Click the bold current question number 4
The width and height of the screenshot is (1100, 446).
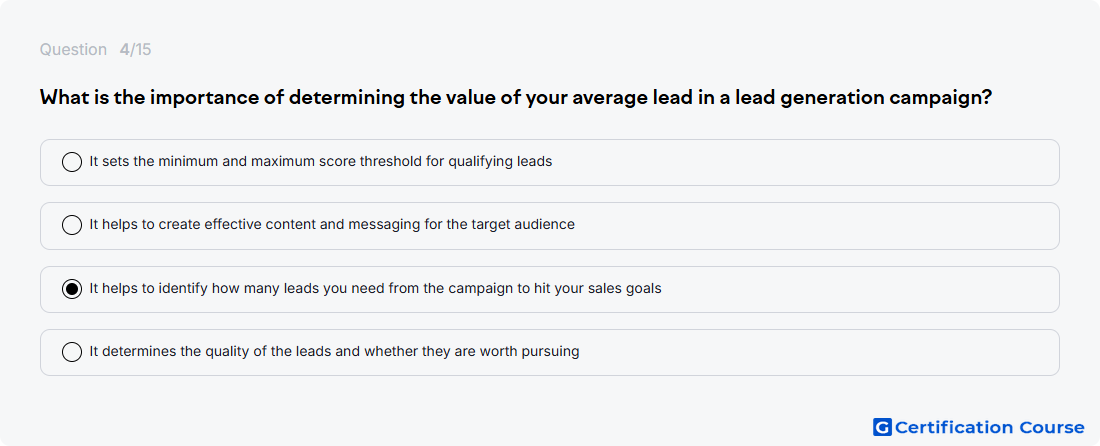(x=124, y=50)
